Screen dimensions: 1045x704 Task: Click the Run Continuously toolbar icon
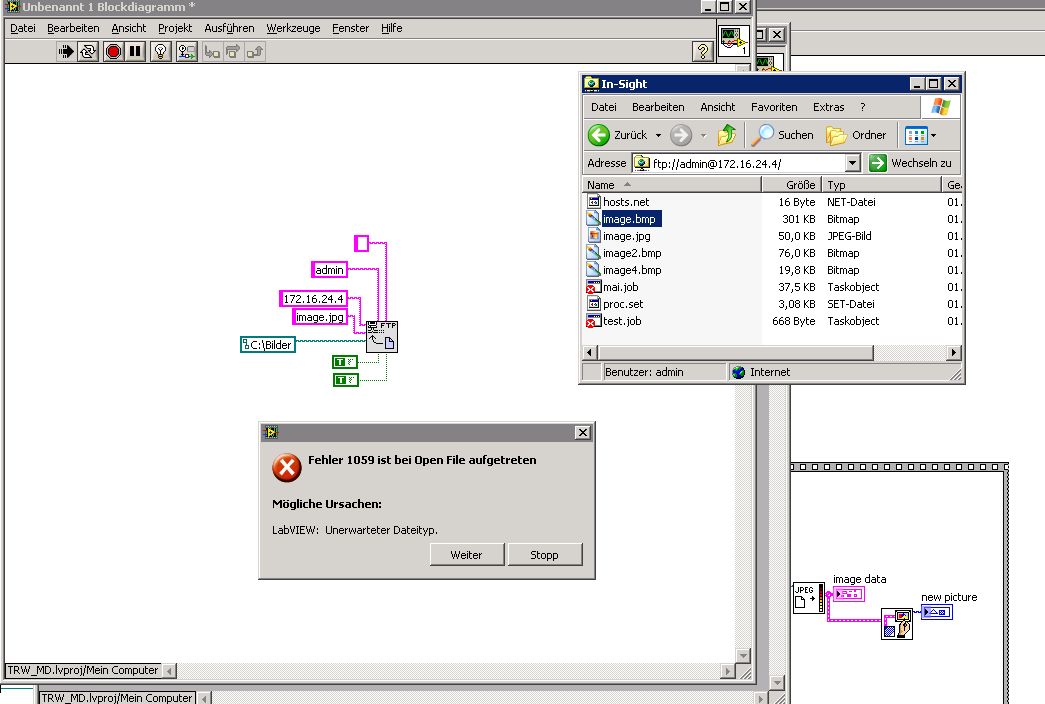[x=88, y=51]
